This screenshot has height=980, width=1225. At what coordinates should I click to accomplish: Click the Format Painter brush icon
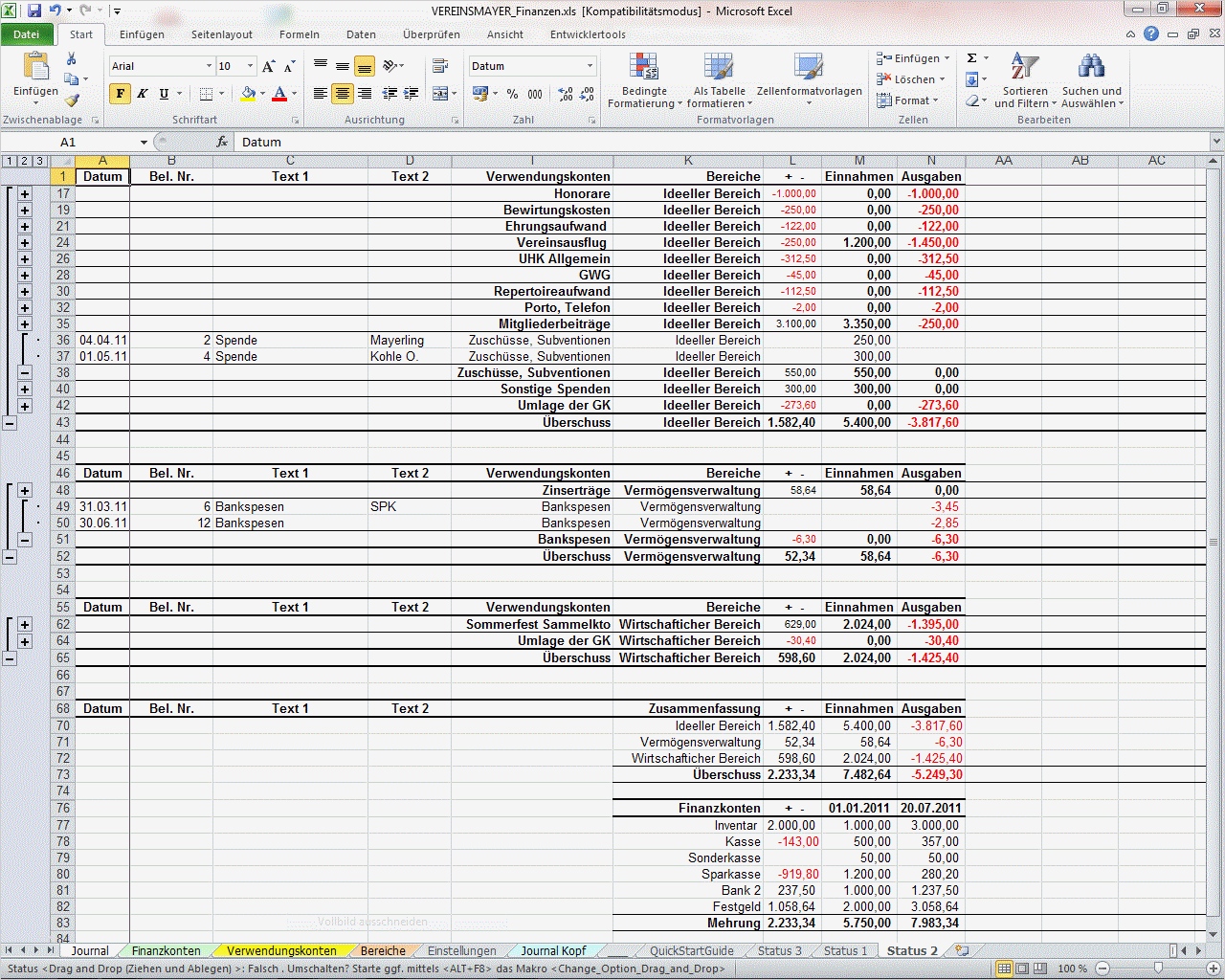click(x=72, y=100)
